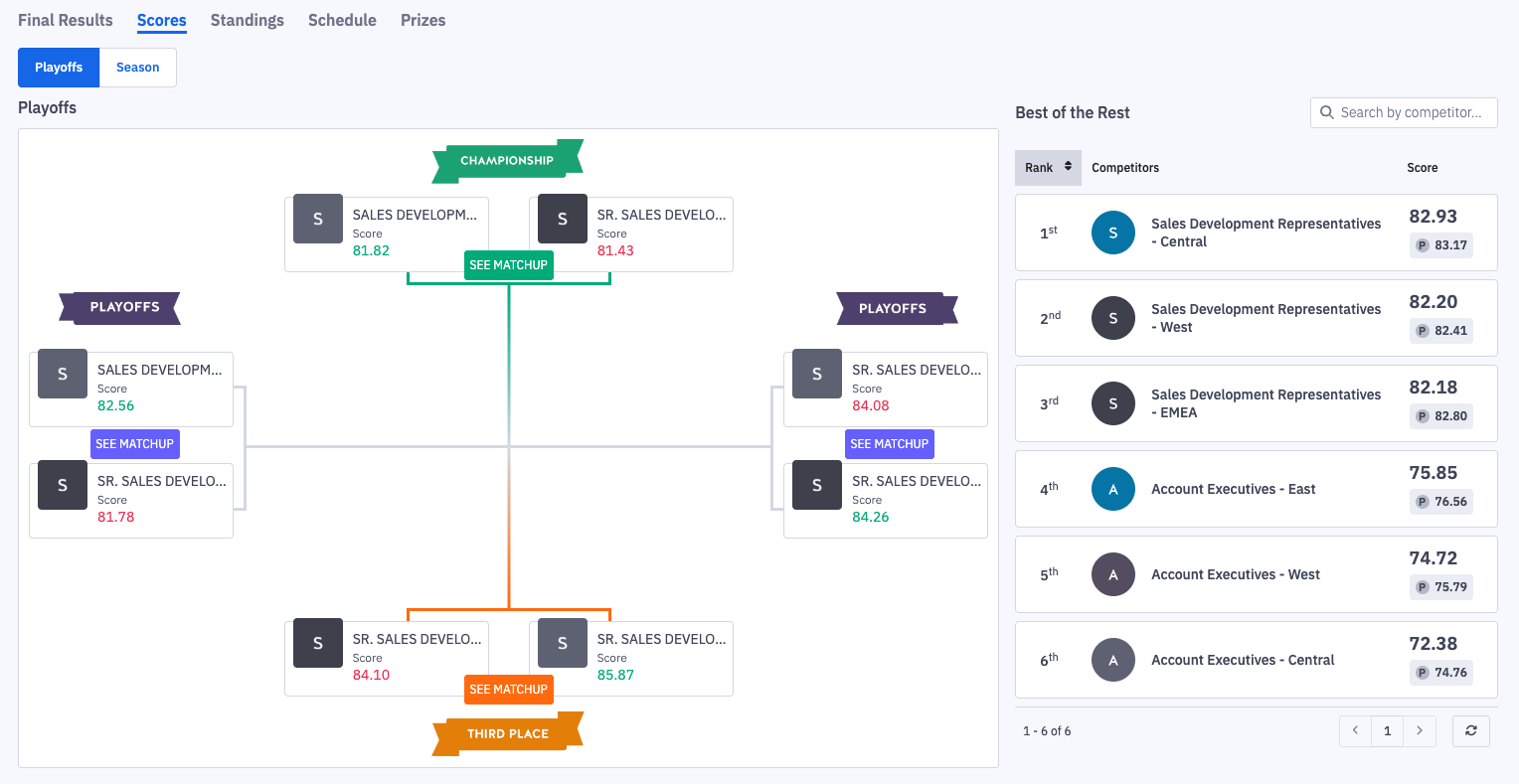Open the Prizes tab
The width and height of the screenshot is (1519, 784).
point(422,20)
